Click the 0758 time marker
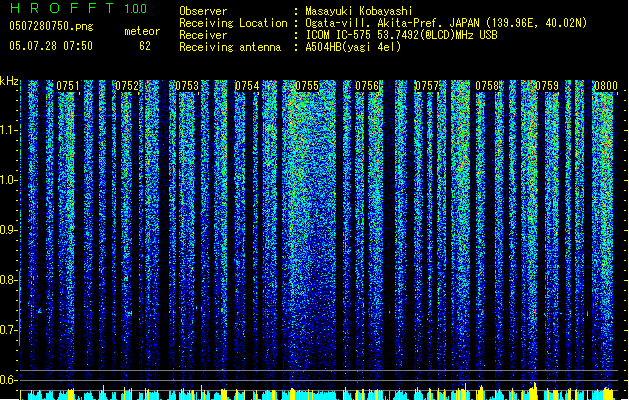The height and width of the screenshot is (400, 629). (487, 86)
